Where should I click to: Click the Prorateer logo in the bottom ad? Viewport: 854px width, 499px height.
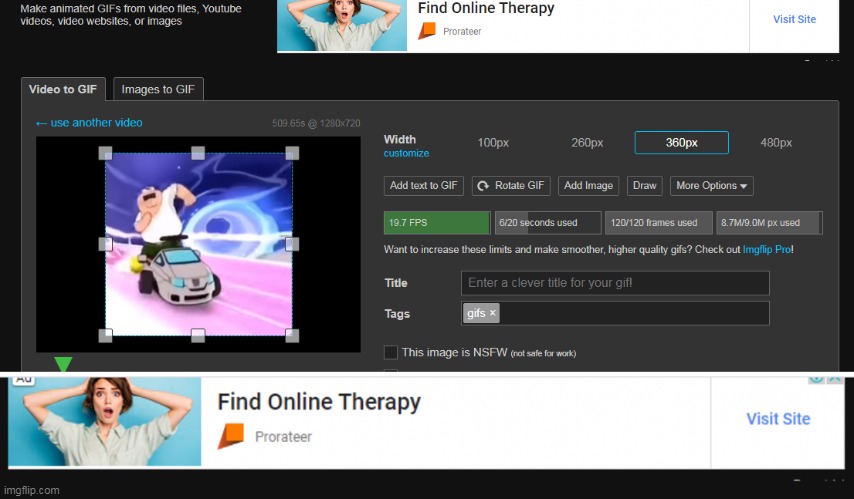coord(232,436)
